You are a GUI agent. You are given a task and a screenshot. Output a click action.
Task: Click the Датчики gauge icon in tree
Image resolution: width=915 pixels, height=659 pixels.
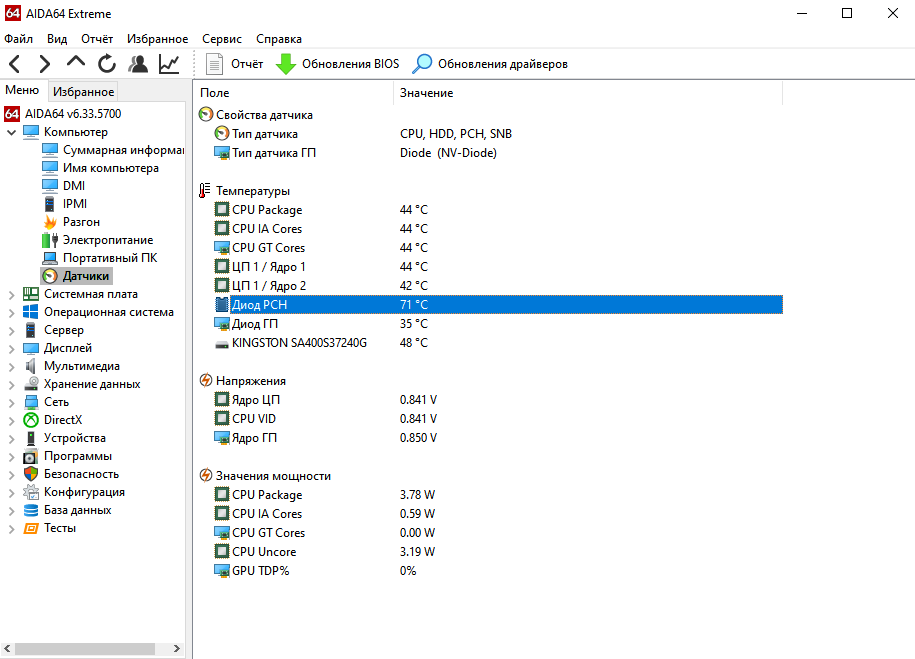click(x=50, y=276)
